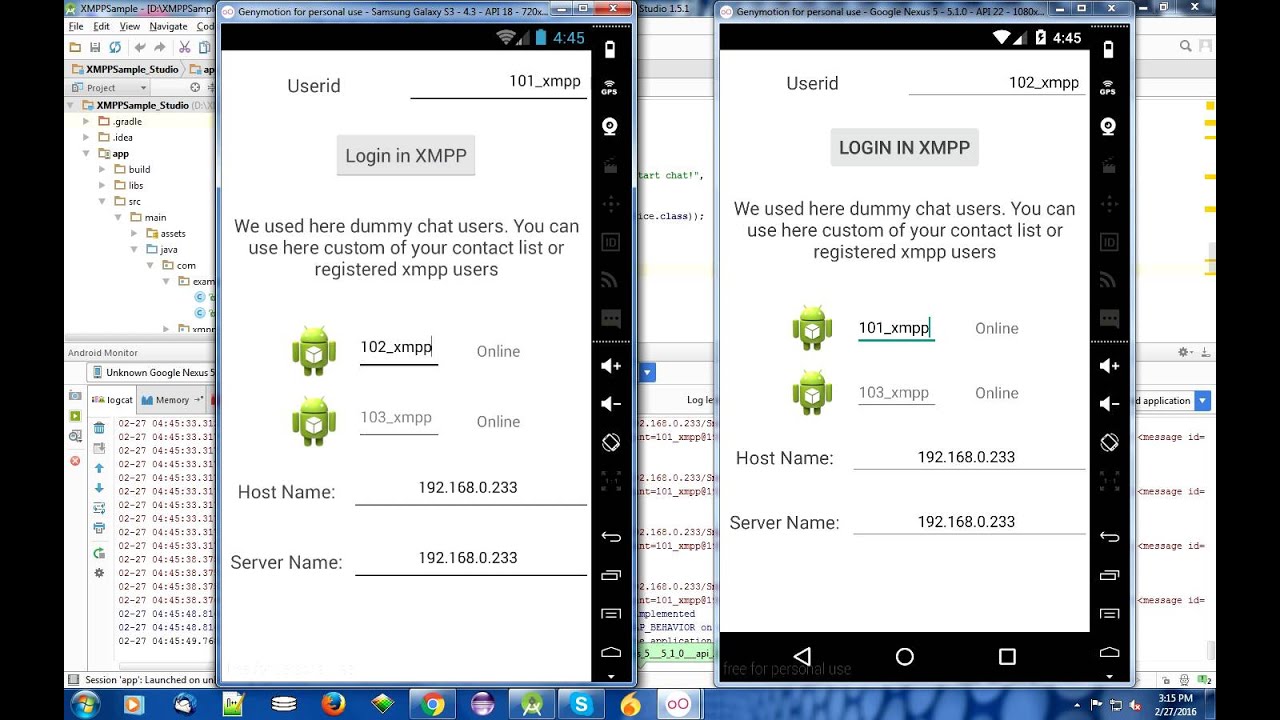Click Home key in Nexus 5 emulator sidebar
The image size is (1280, 720).
coord(1108,651)
